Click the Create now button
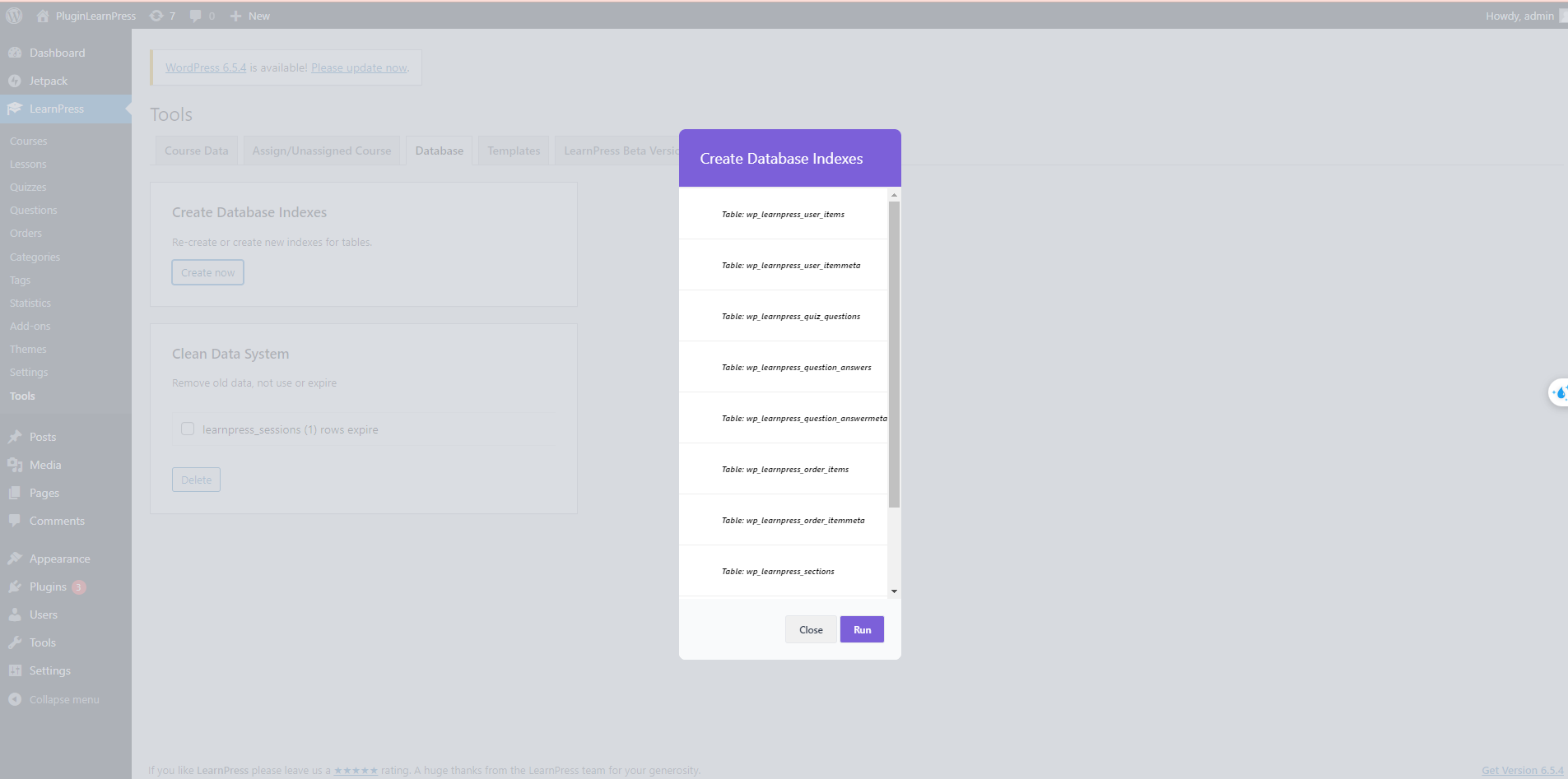This screenshot has height=779, width=1568. [x=207, y=272]
